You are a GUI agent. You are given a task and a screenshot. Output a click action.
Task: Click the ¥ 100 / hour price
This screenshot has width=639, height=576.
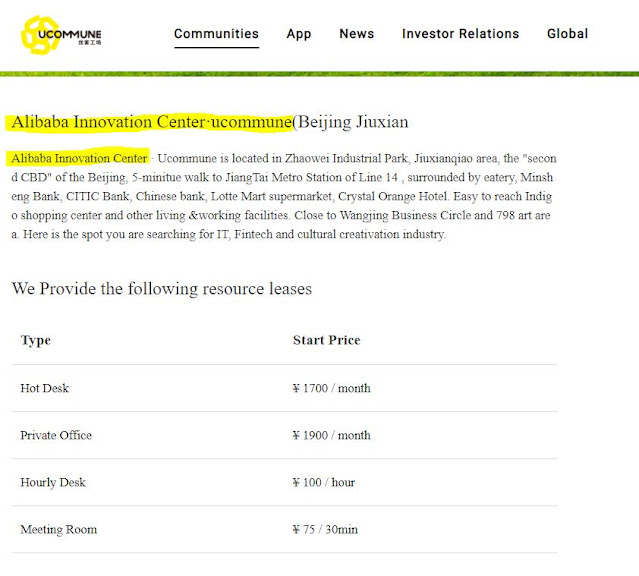pyautogui.click(x=324, y=482)
